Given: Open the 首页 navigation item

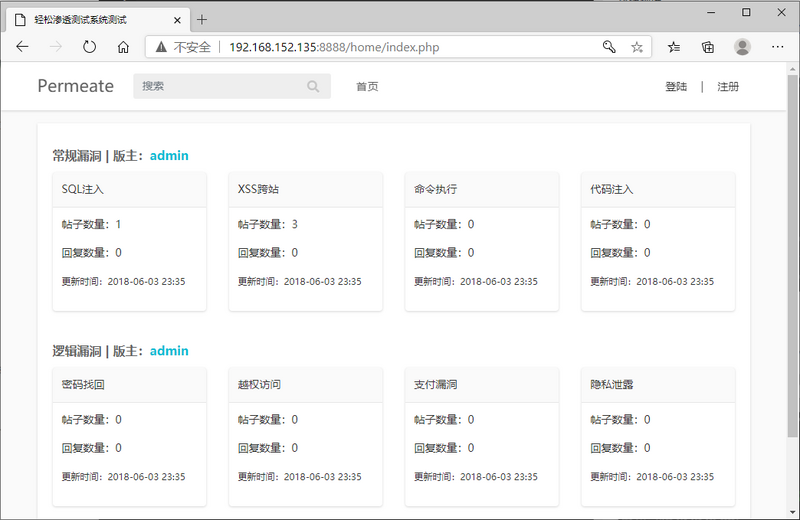Looking at the screenshot, I should click(367, 86).
